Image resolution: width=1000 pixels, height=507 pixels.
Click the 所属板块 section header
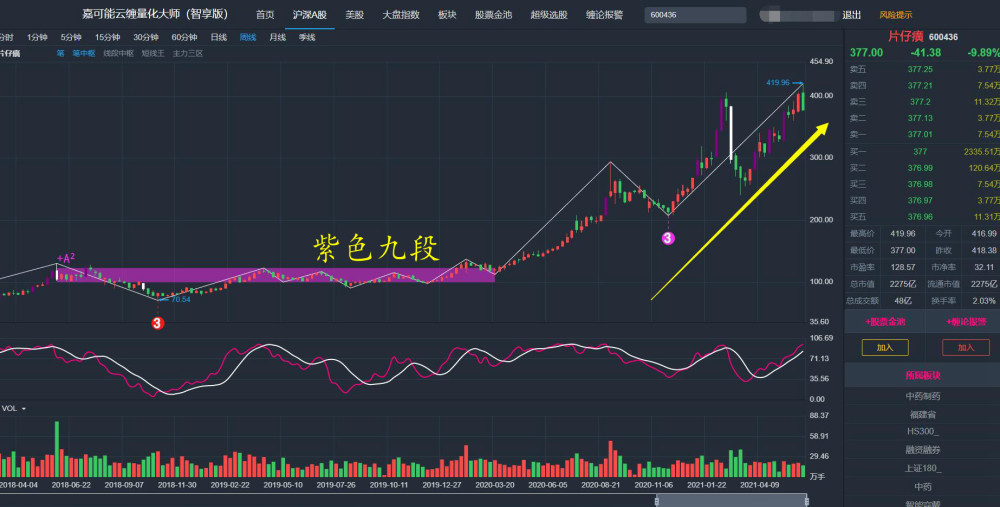[x=923, y=376]
